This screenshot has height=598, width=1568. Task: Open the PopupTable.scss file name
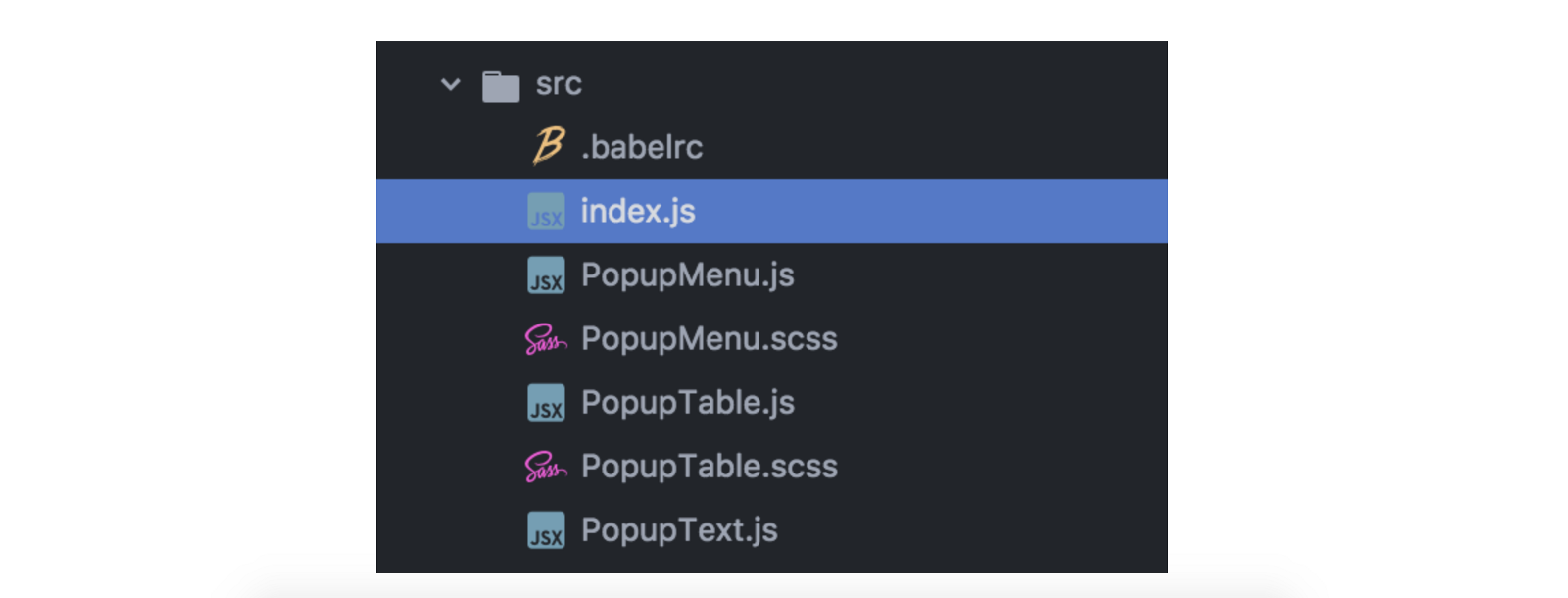709,466
